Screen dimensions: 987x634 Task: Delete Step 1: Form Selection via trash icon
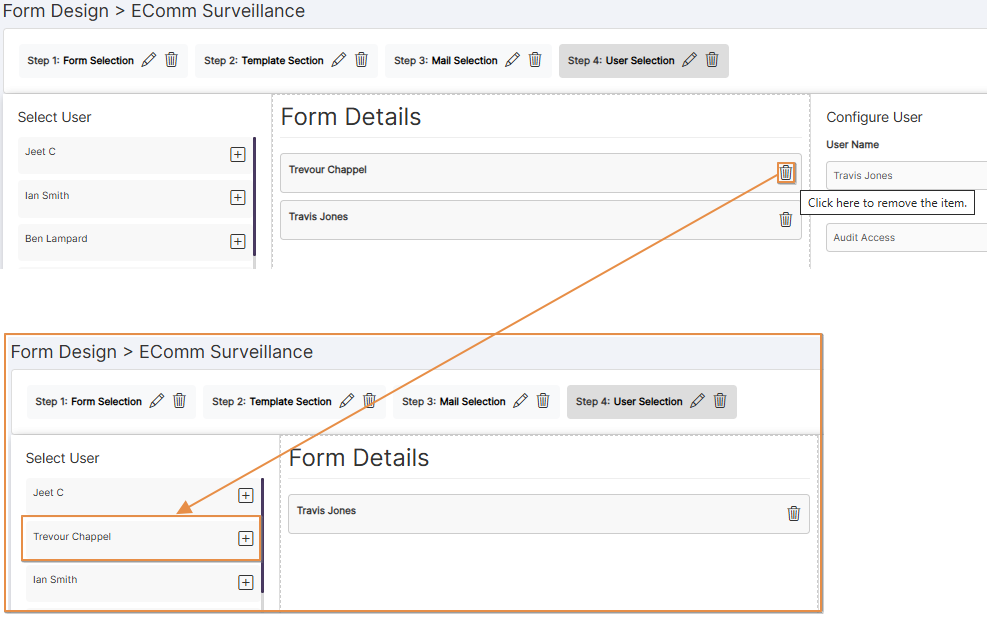tap(171, 59)
